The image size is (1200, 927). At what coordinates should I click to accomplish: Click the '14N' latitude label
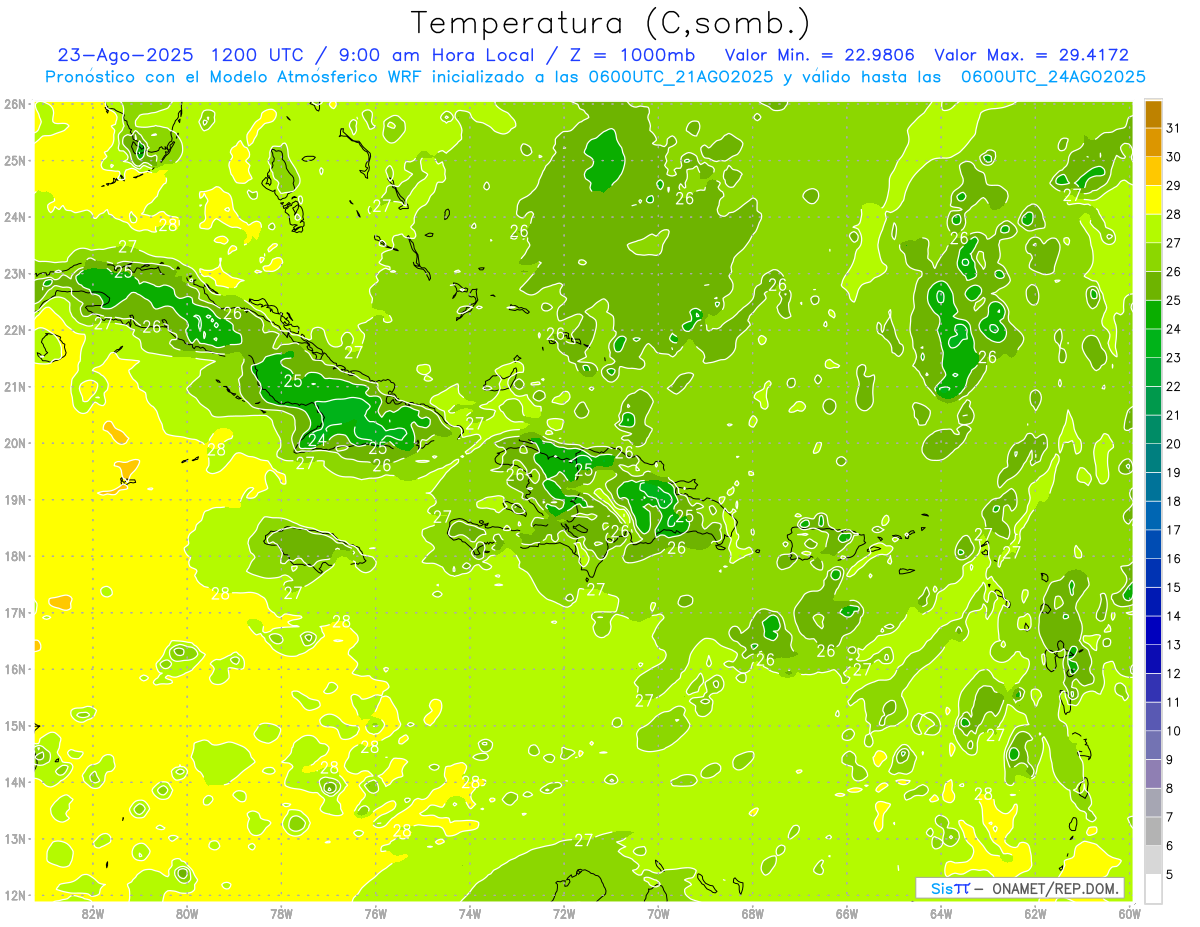pos(14,782)
